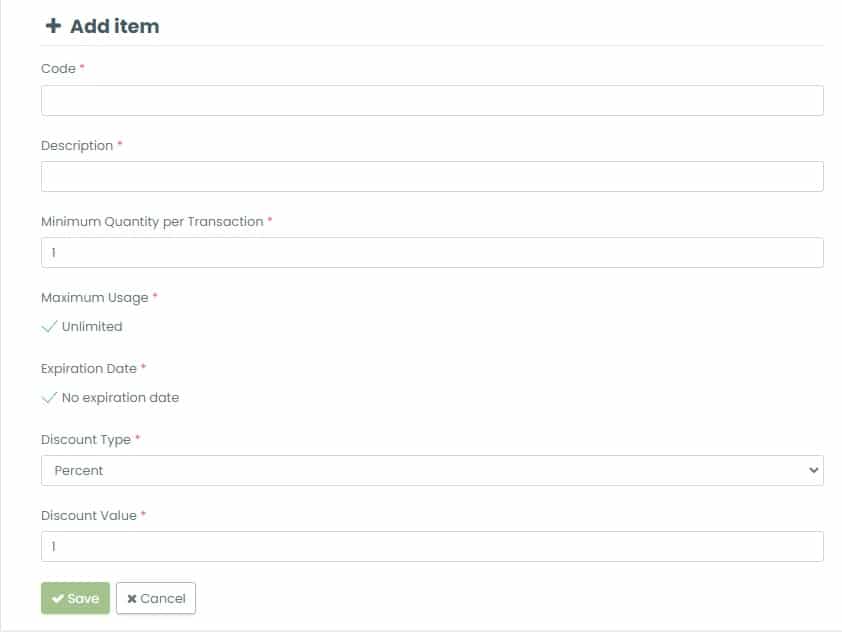Click the green checkmark next to Unlimited
This screenshot has height=632, width=842.
coord(50,326)
